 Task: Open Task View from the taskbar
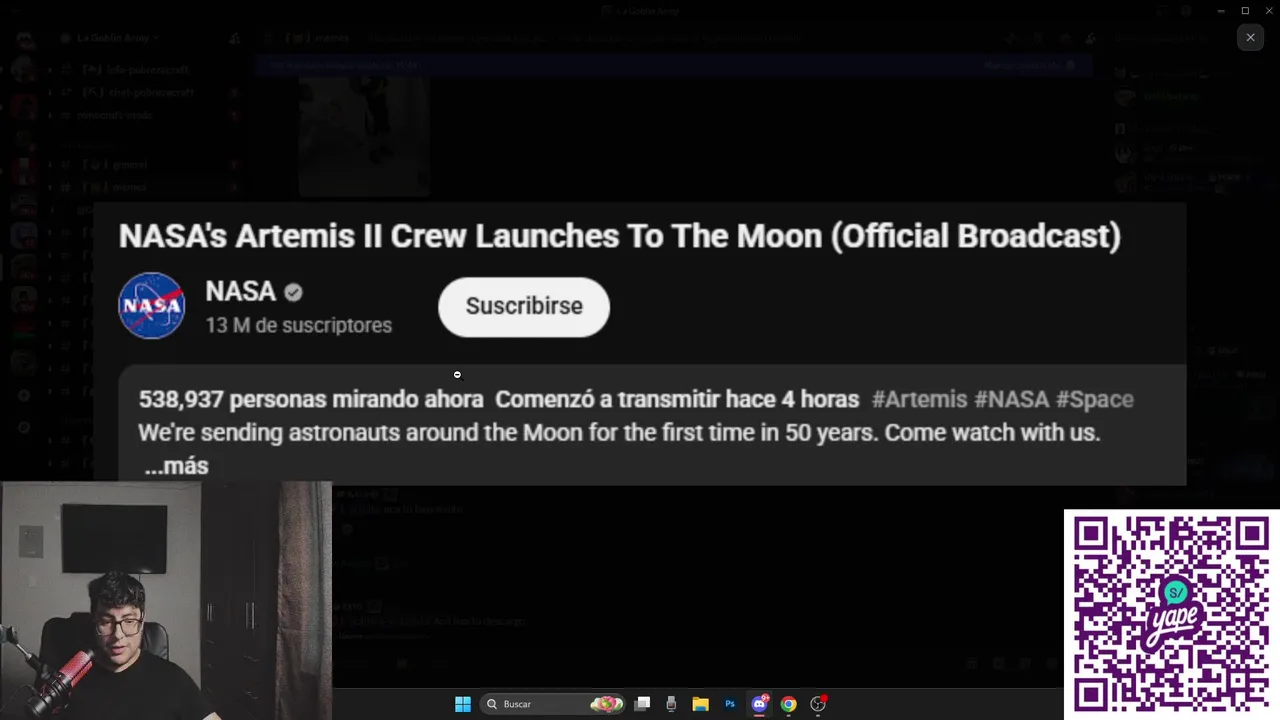point(643,704)
